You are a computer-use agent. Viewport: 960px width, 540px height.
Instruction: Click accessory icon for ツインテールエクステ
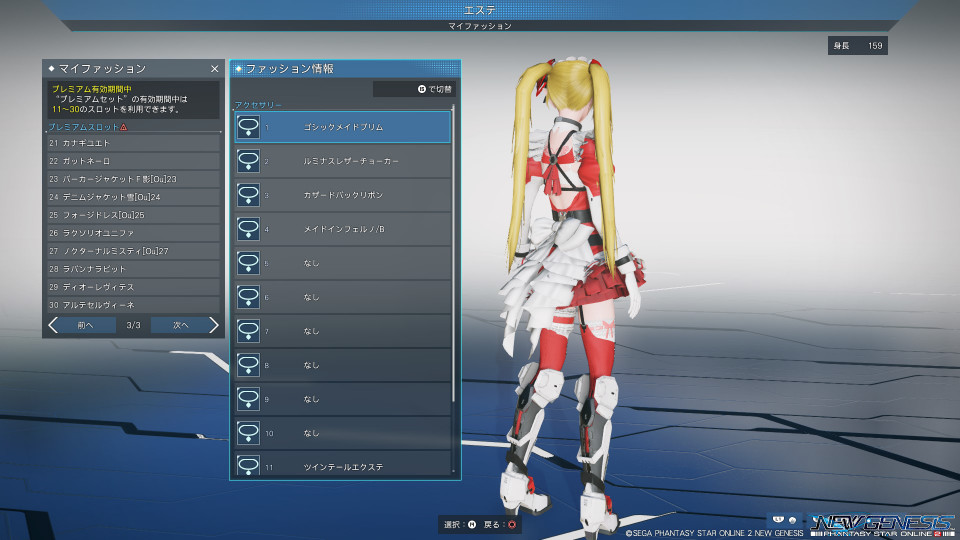pyautogui.click(x=248, y=465)
